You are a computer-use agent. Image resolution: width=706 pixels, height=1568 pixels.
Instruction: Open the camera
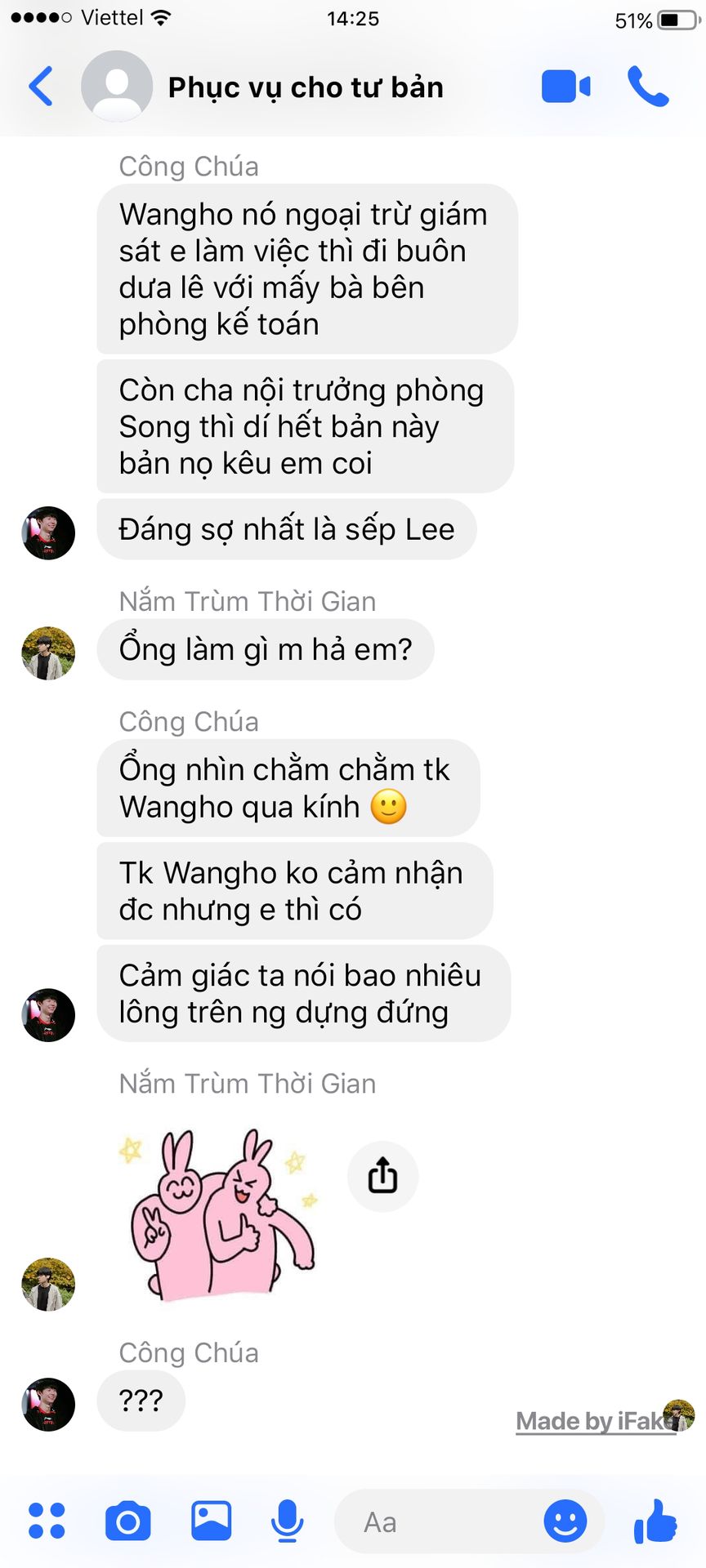pyautogui.click(x=128, y=1521)
